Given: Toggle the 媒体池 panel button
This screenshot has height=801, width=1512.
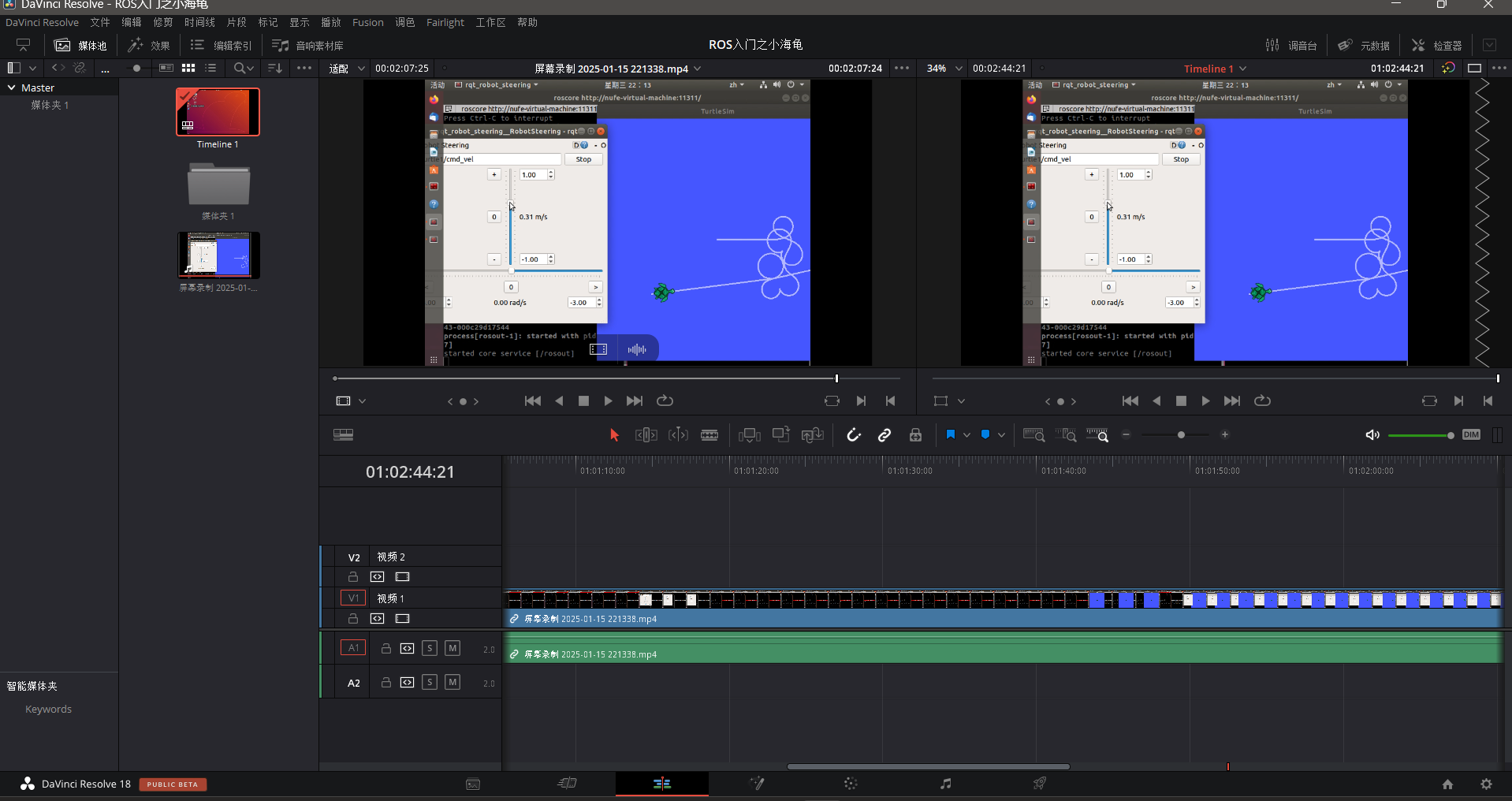Looking at the screenshot, I should [x=80, y=46].
